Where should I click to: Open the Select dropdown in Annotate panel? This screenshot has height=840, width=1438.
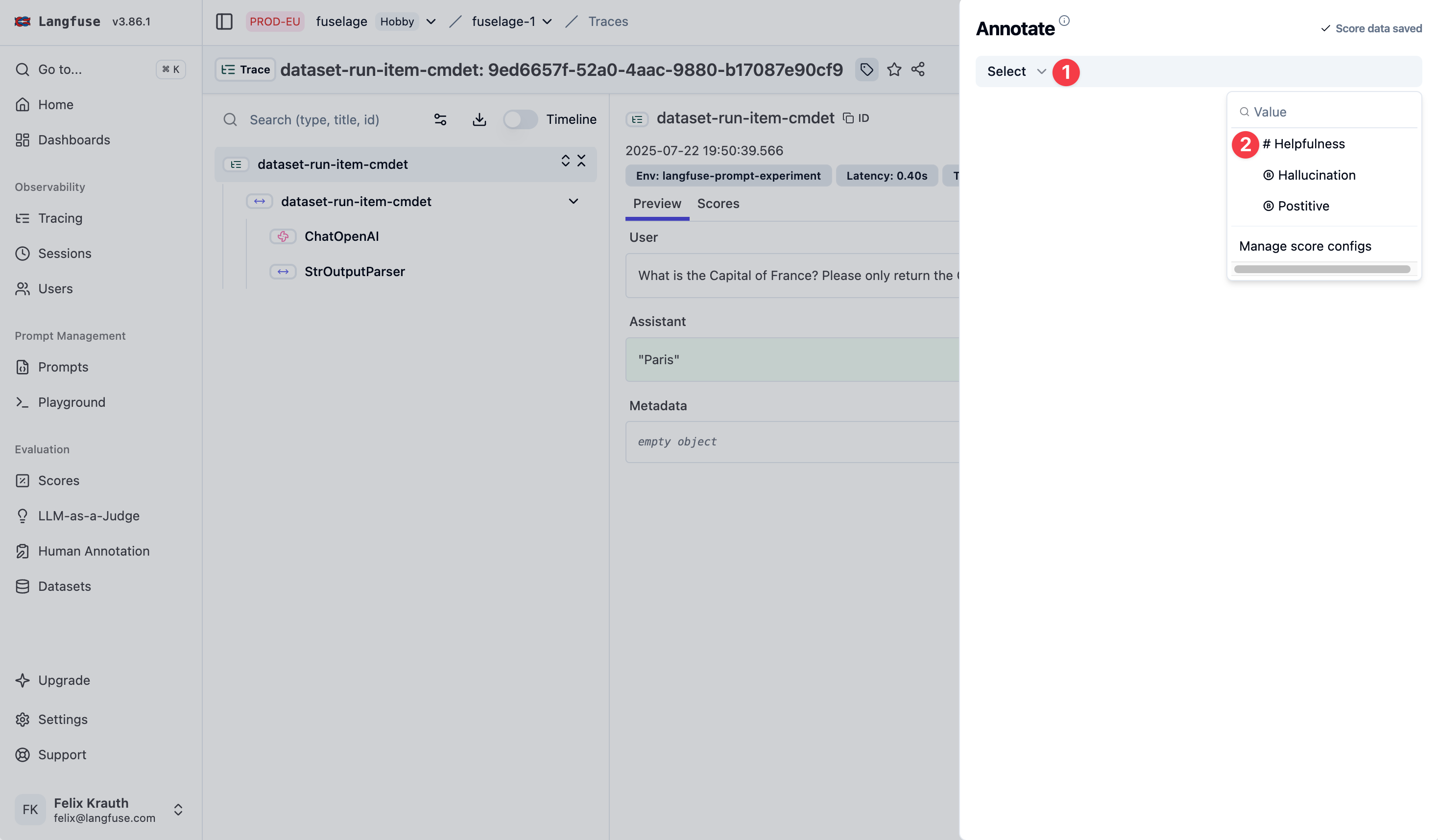[1016, 71]
